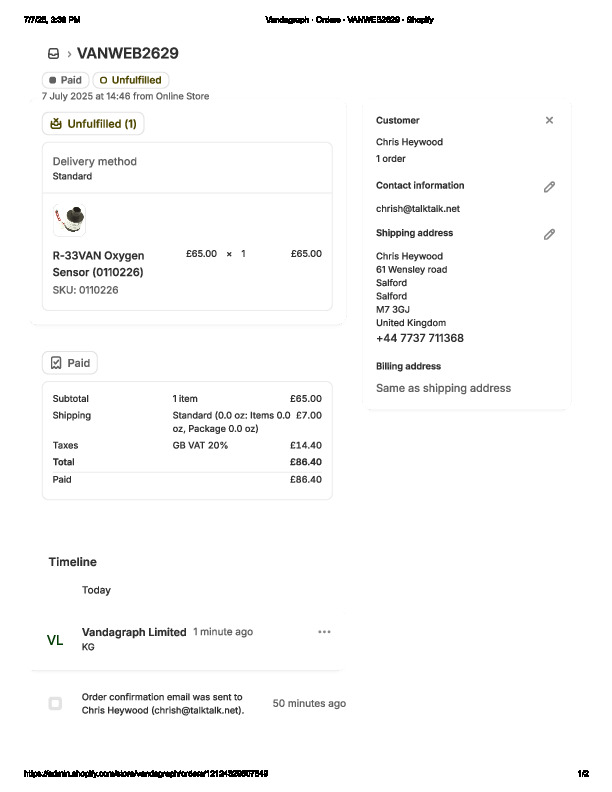Edit shipping address pencil icon
Viewport: 612px width, 792px height.
coord(549,234)
